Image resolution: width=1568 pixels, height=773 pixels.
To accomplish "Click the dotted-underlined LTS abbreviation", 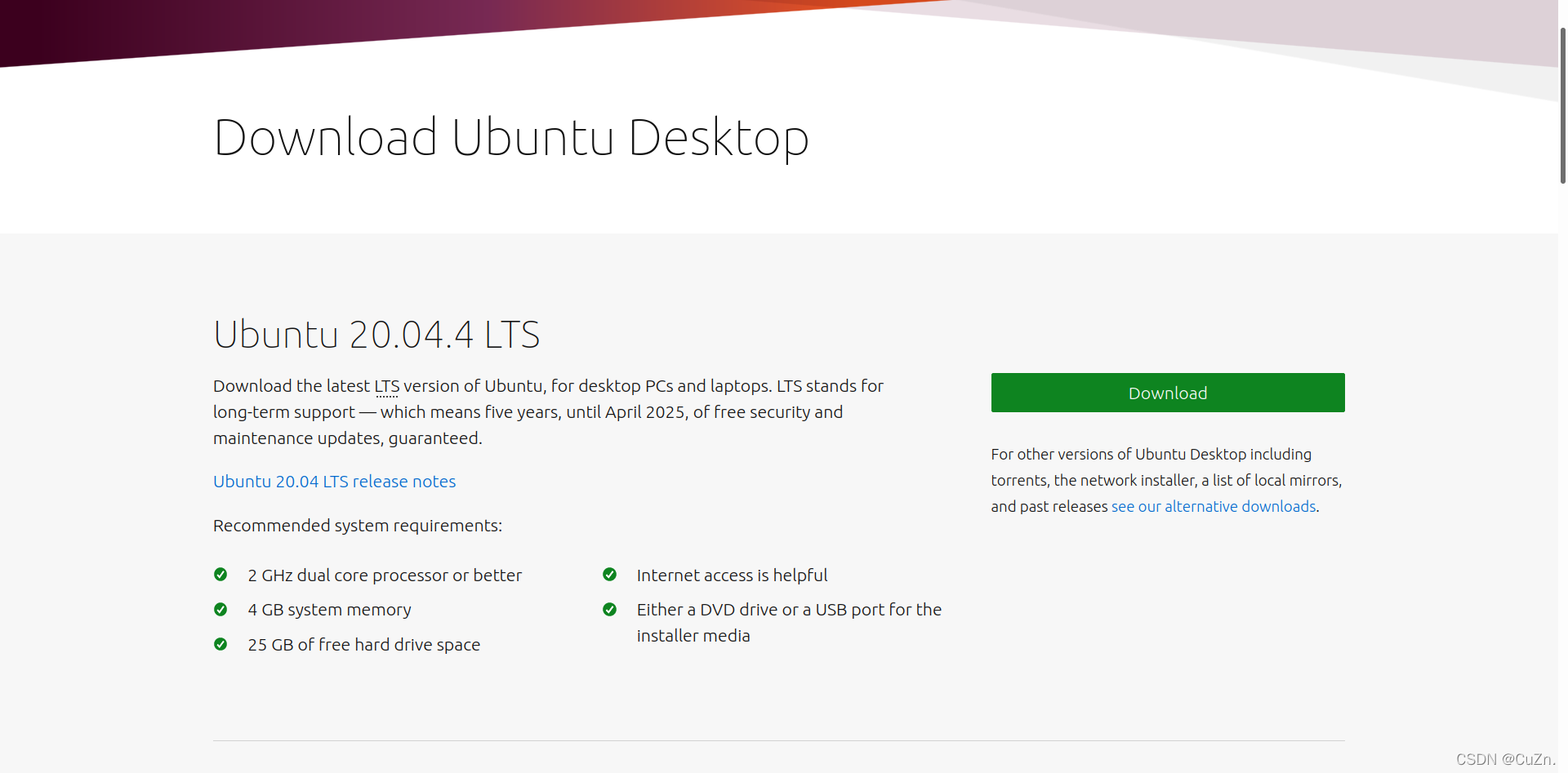I will pyautogui.click(x=387, y=386).
